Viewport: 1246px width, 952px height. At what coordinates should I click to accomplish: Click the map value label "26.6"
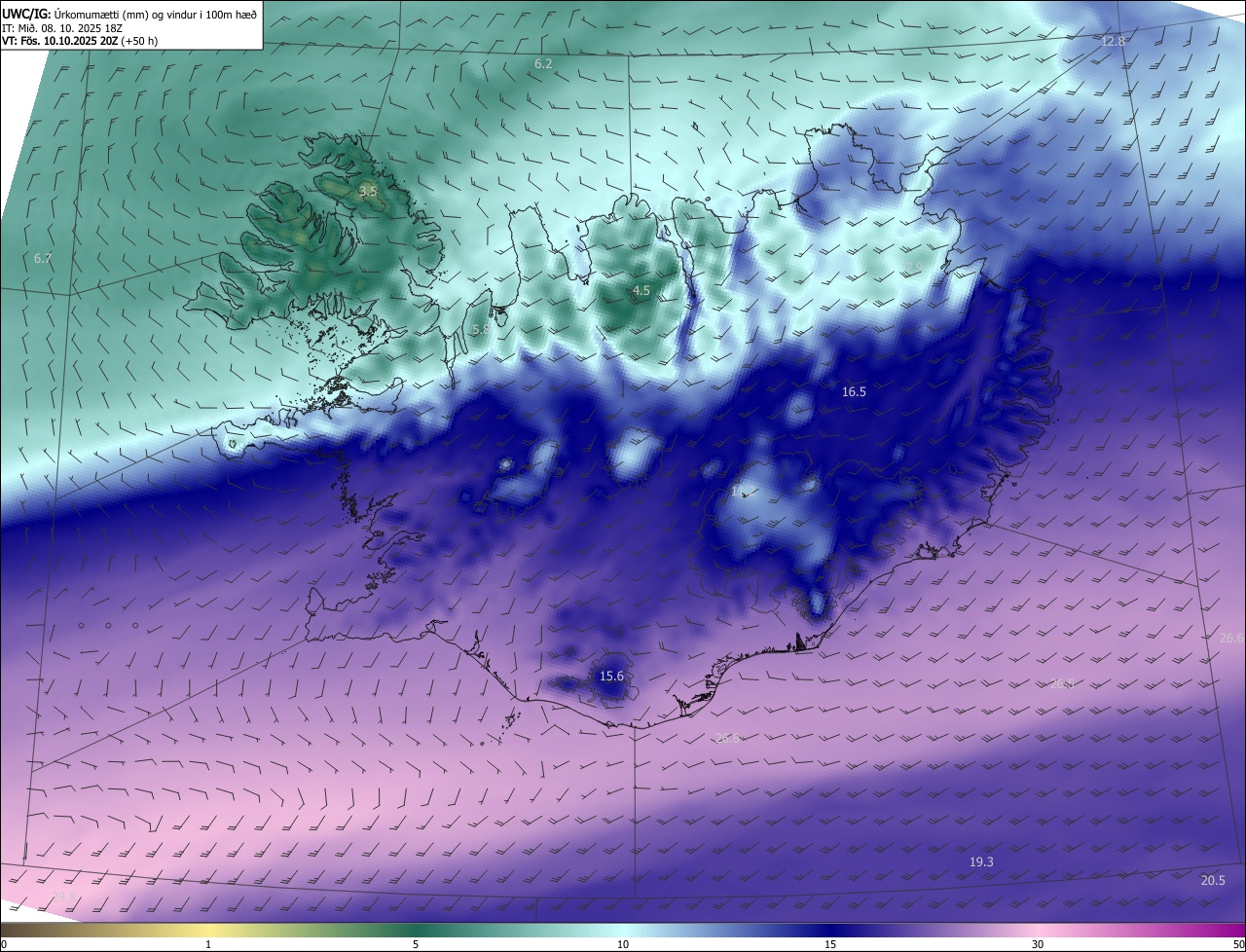pyautogui.click(x=1231, y=639)
